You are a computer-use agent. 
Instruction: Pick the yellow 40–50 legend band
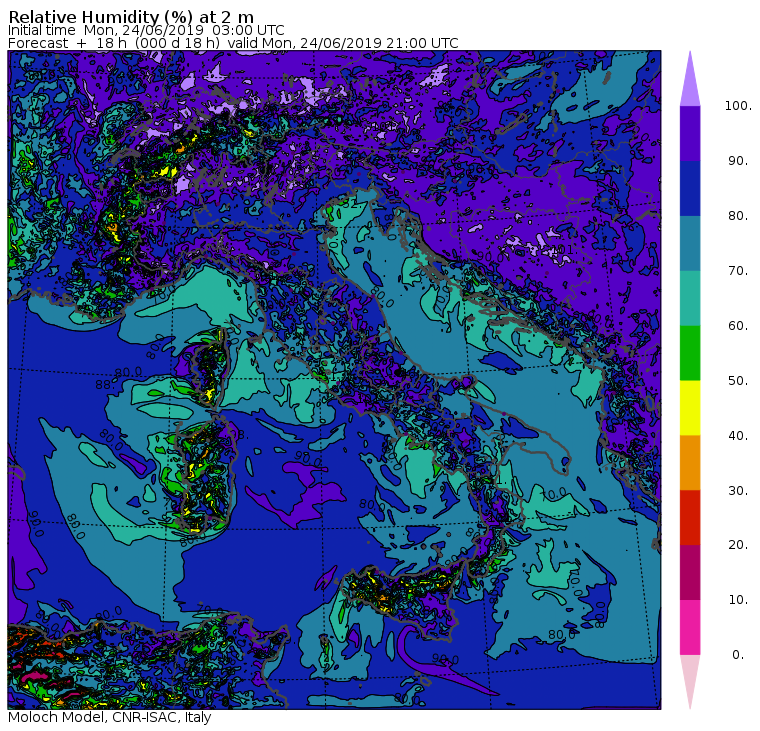pos(690,408)
